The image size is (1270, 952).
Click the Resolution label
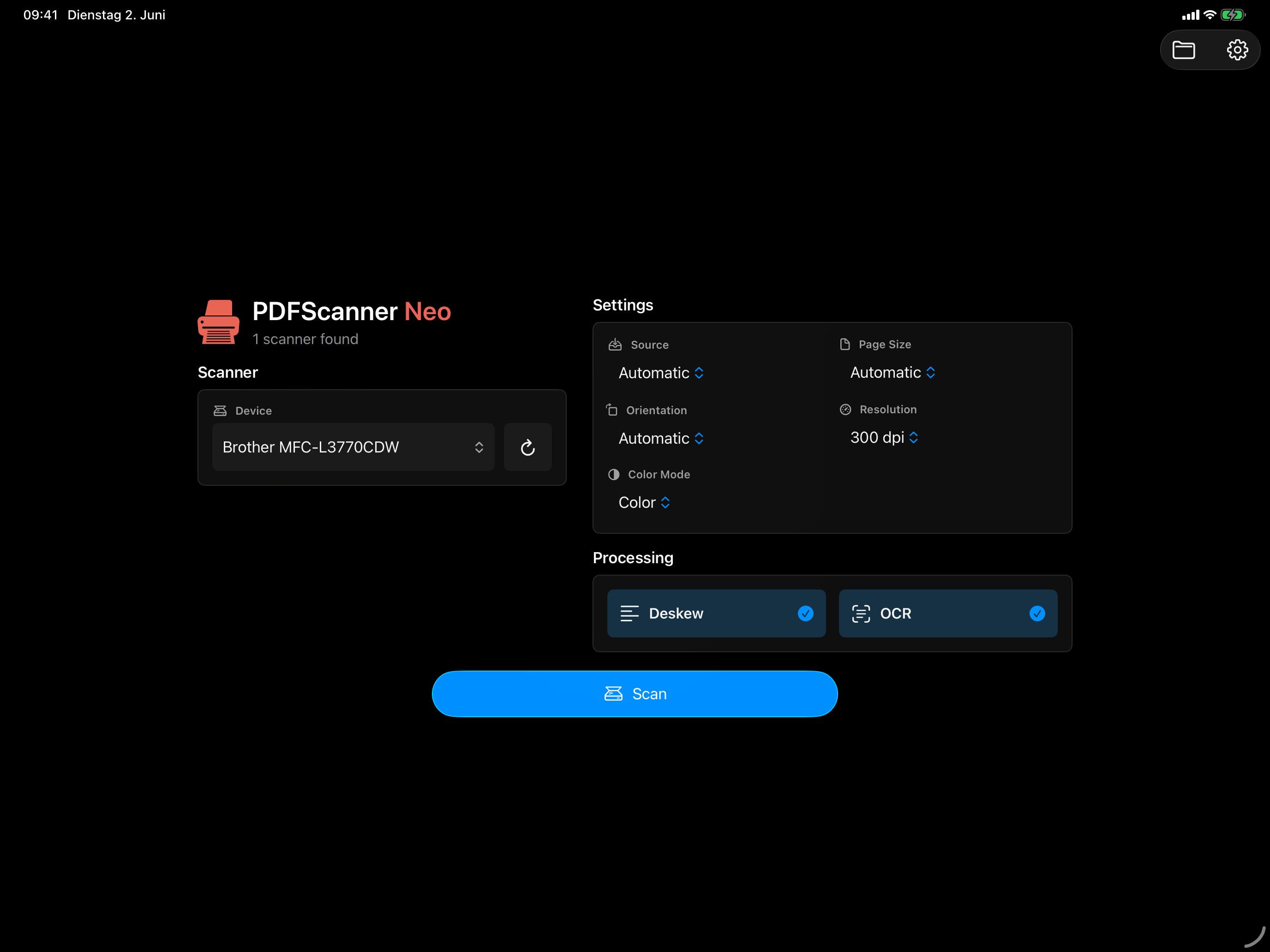[x=888, y=410]
